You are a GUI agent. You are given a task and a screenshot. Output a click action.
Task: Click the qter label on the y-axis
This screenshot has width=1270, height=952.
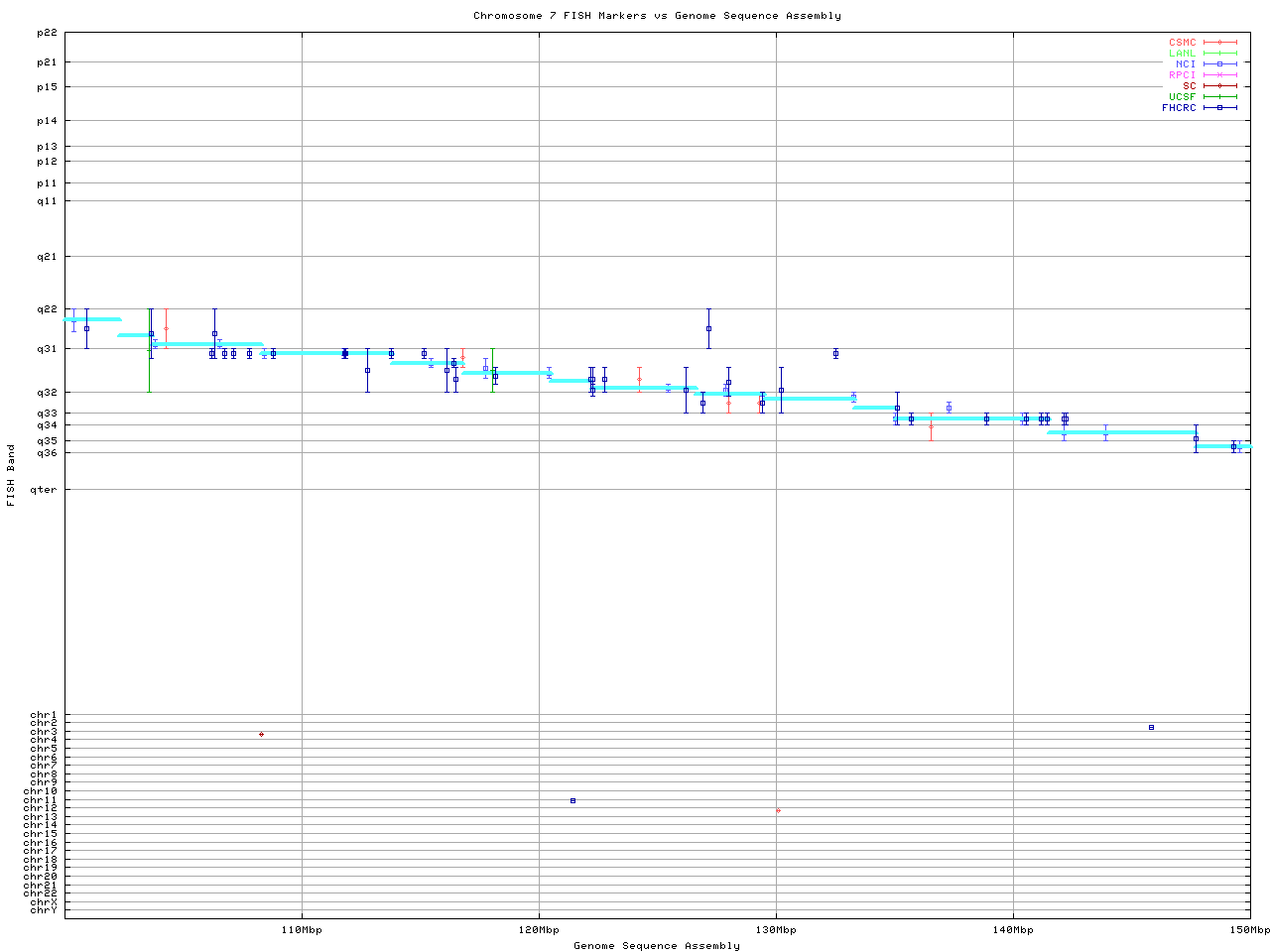(45, 489)
